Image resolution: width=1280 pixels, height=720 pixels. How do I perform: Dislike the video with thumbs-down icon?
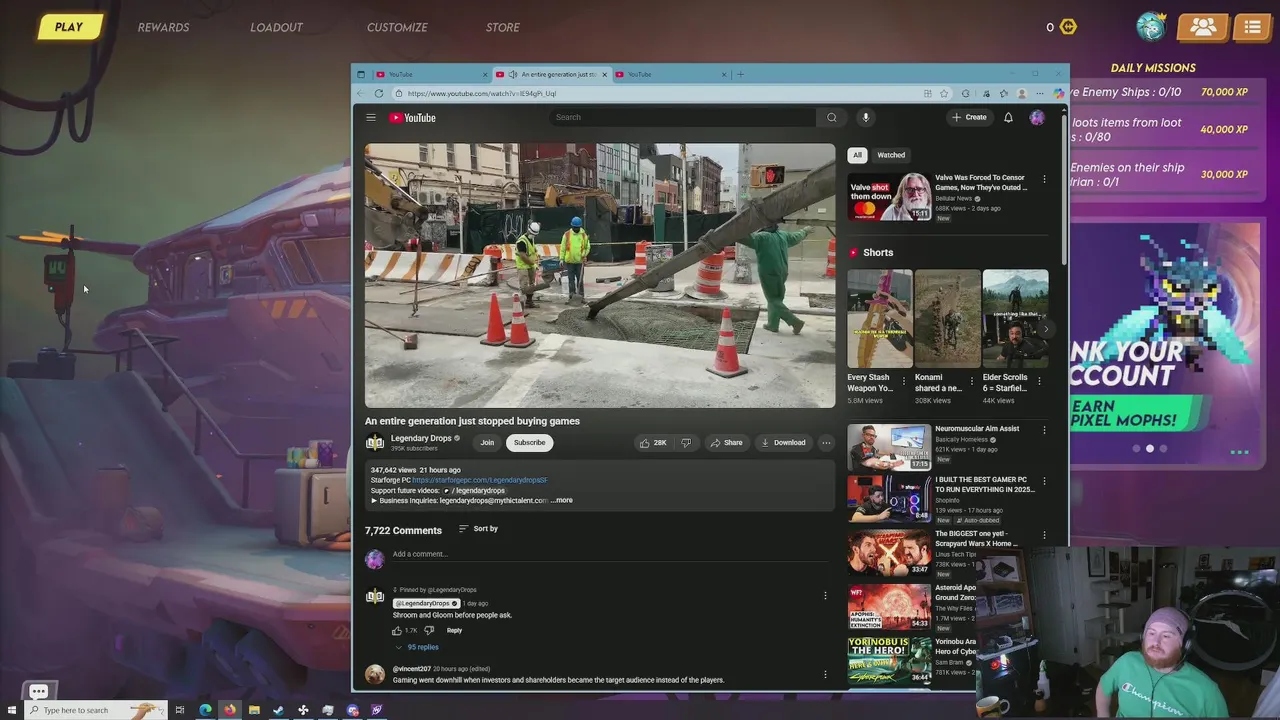click(x=686, y=442)
